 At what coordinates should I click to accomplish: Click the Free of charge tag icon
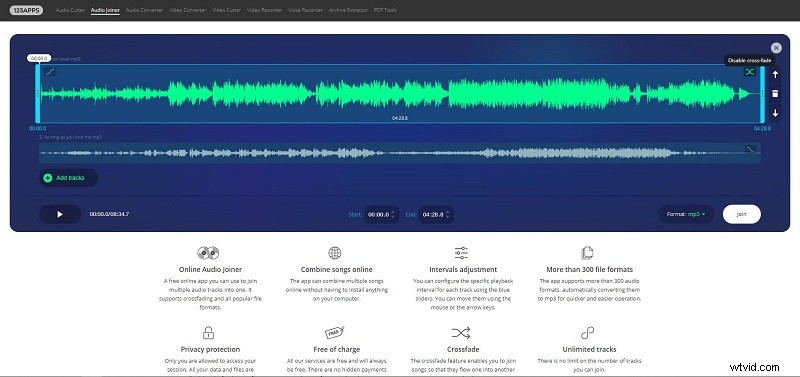335,333
